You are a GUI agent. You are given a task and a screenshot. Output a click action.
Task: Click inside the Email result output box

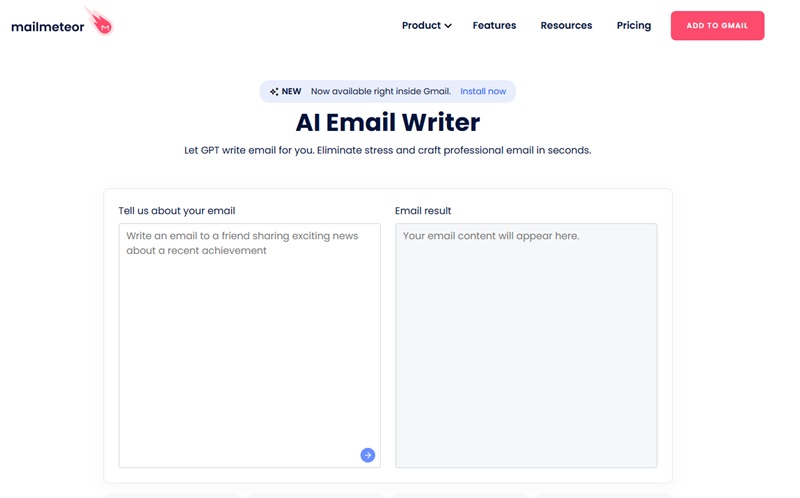tap(526, 345)
